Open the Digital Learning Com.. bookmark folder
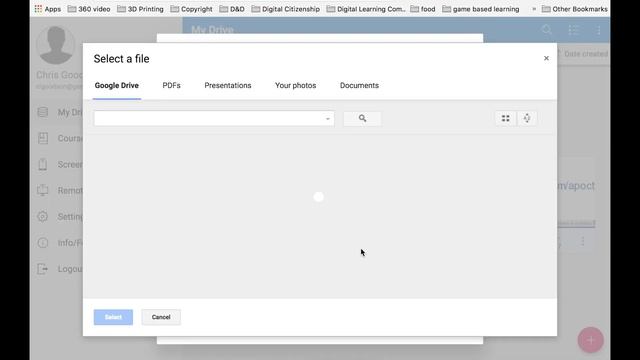The height and width of the screenshot is (360, 640). pyautogui.click(x=366, y=9)
